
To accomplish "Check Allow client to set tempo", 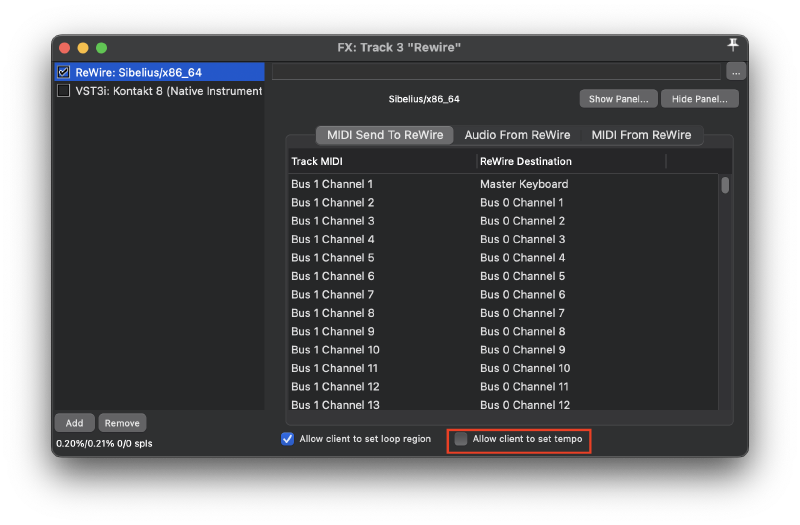I will pyautogui.click(x=461, y=439).
